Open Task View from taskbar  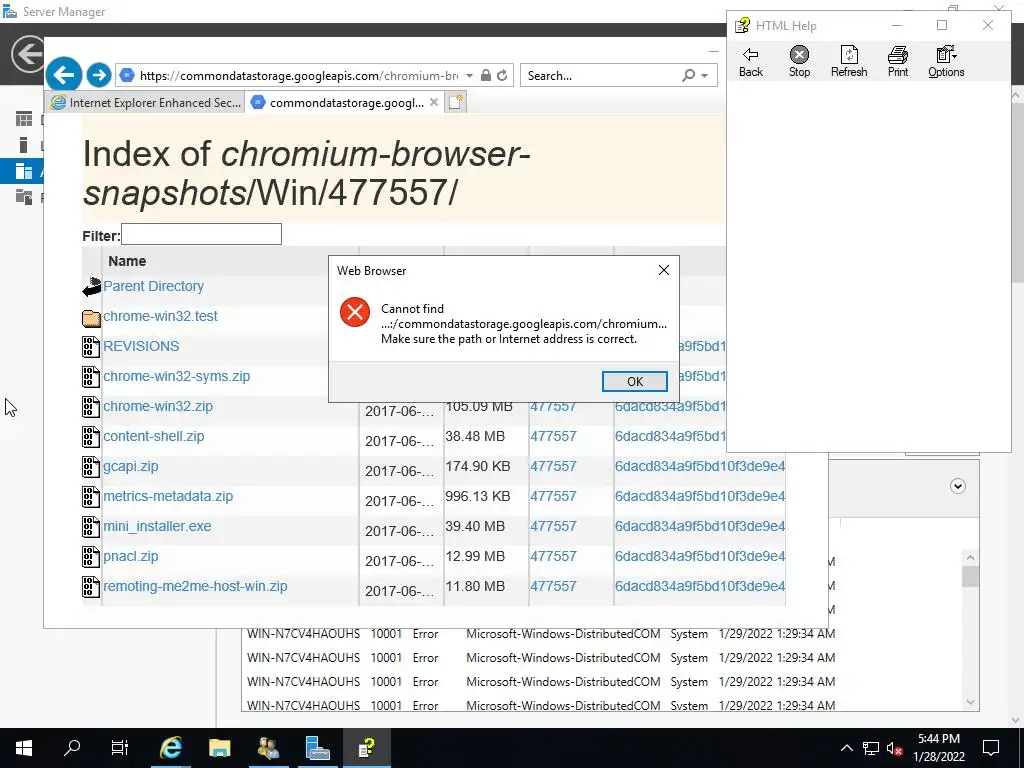(120, 748)
